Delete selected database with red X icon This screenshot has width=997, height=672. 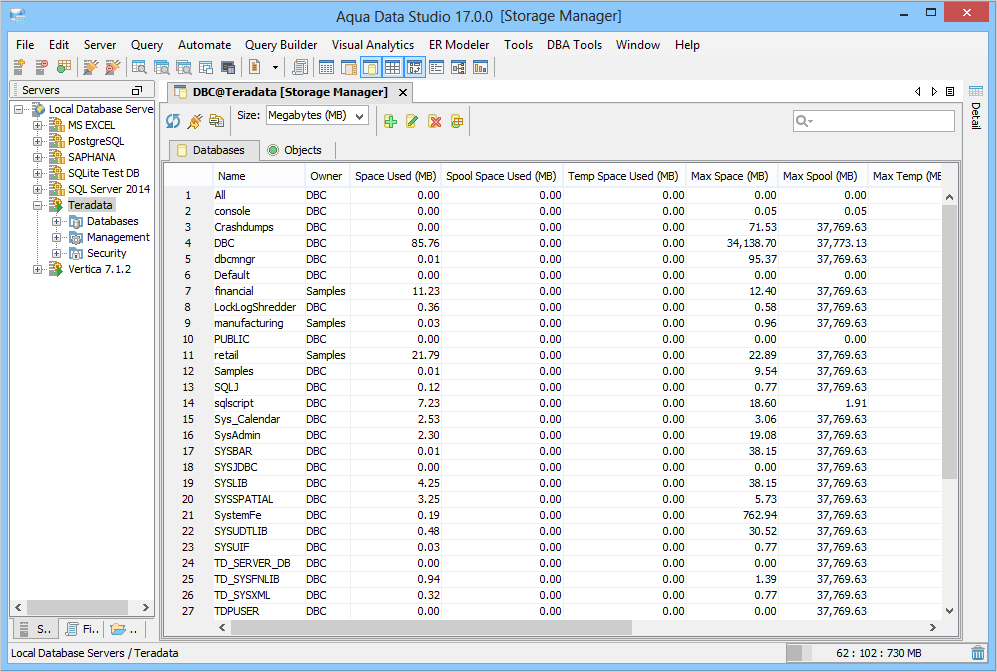pyautogui.click(x=434, y=121)
